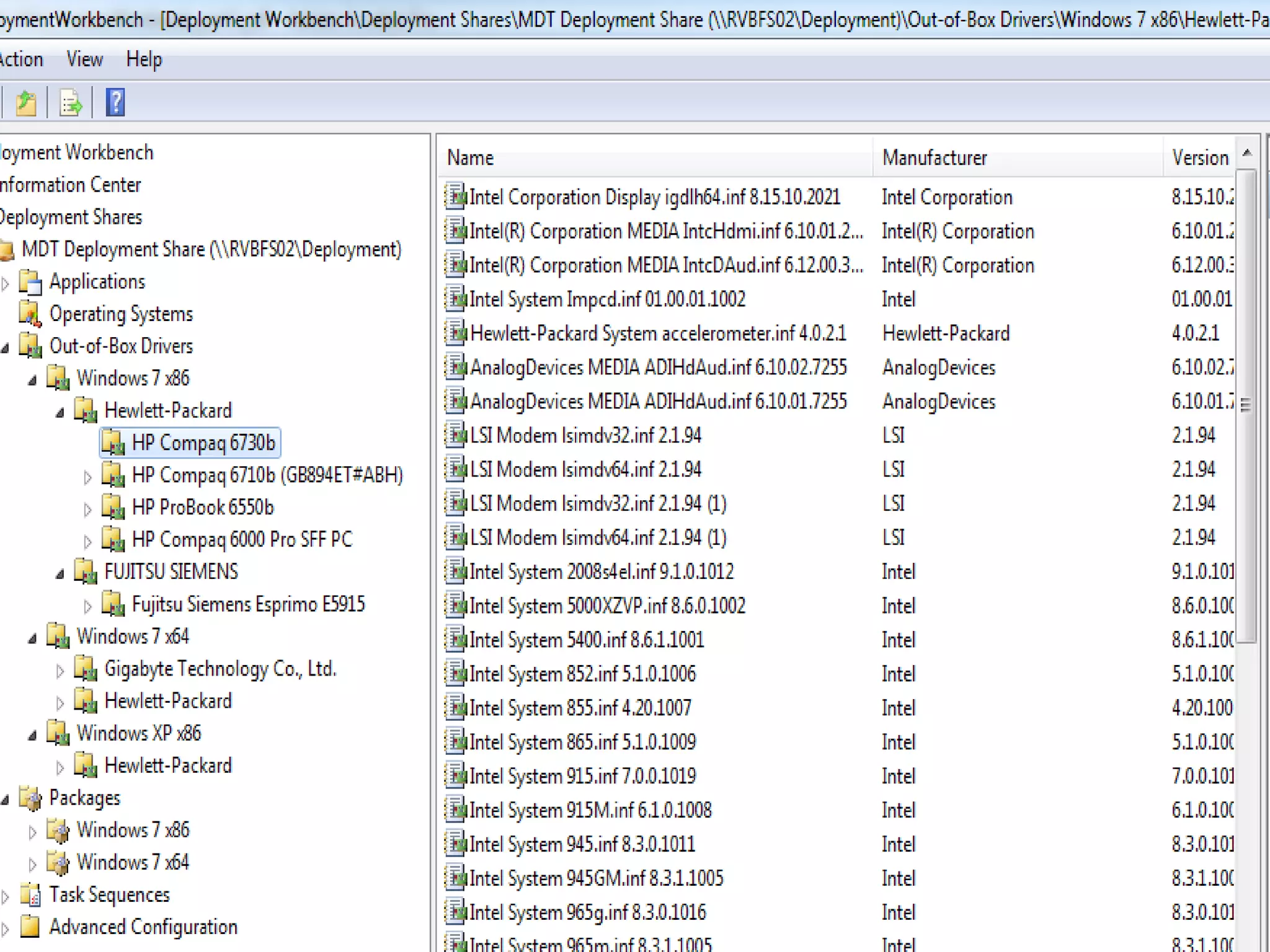Image resolution: width=1270 pixels, height=952 pixels.
Task: Click the FUJITSU SIEMENS folder icon
Action: 86,572
